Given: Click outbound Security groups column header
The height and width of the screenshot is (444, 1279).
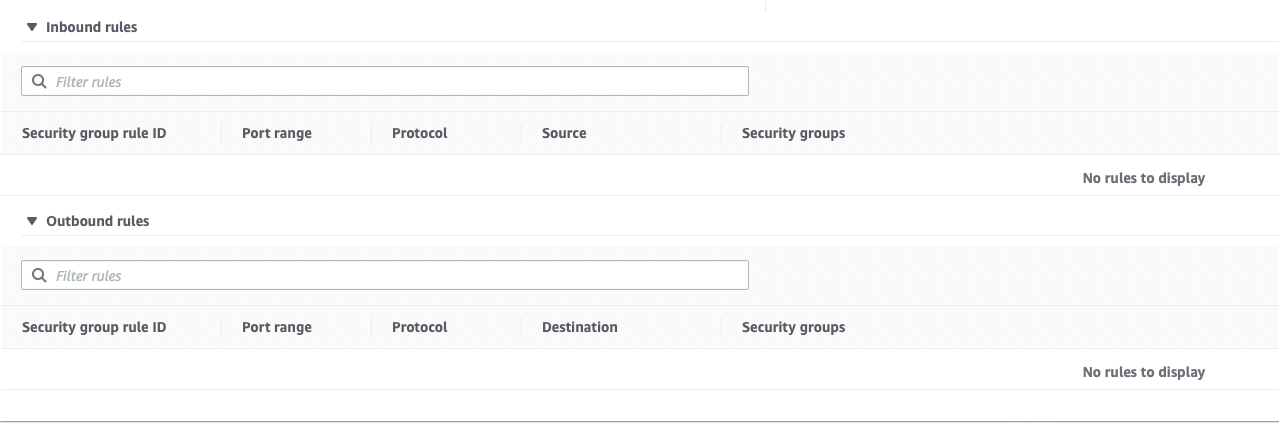Looking at the screenshot, I should point(793,327).
